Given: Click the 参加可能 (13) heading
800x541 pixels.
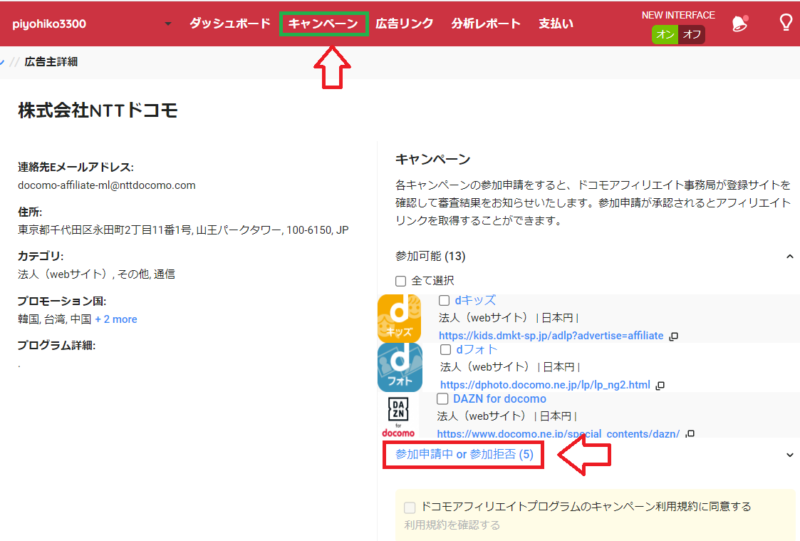Looking at the screenshot, I should 430,256.
